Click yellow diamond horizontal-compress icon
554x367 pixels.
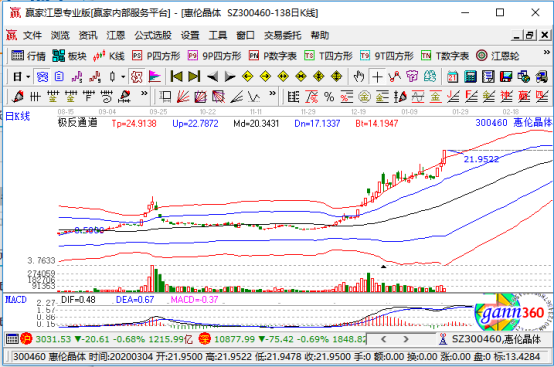click(x=301, y=77)
